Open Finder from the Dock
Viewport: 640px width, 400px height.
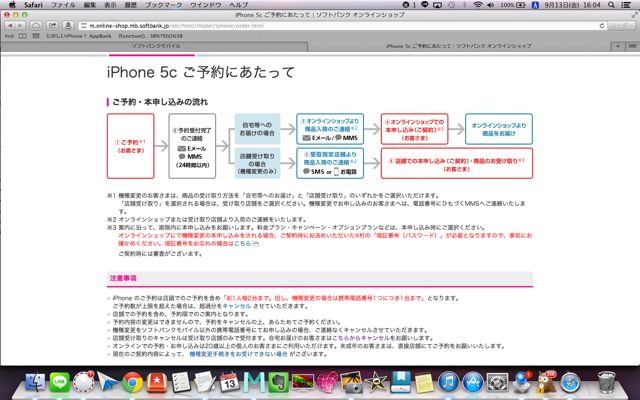(x=35, y=382)
